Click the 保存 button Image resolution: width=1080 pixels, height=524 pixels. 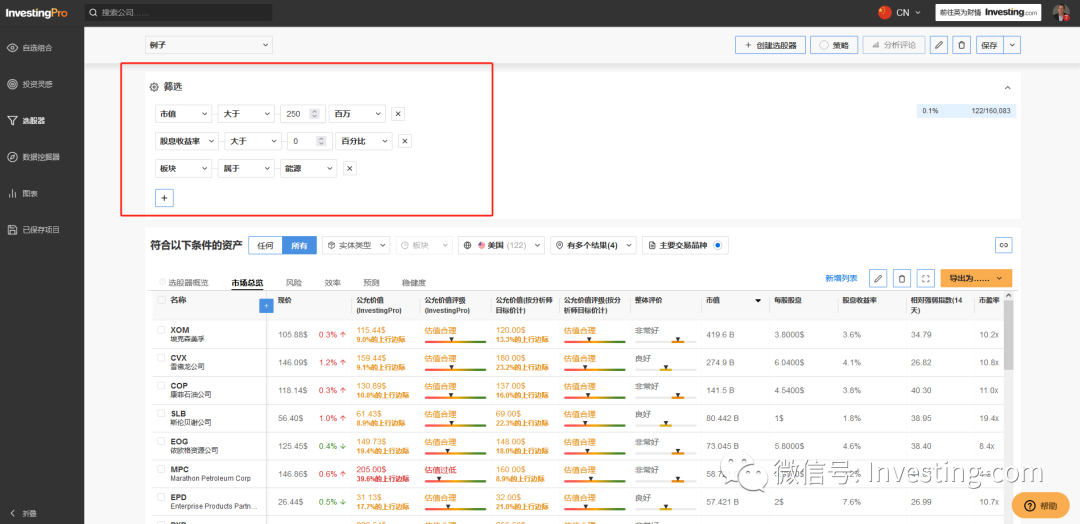coord(990,45)
